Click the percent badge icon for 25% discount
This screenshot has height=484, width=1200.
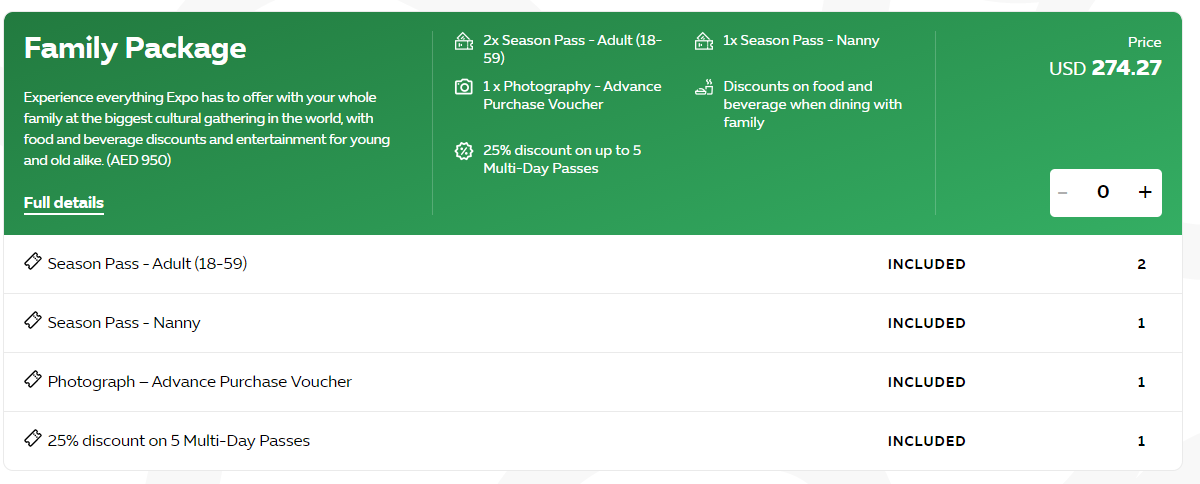(463, 151)
